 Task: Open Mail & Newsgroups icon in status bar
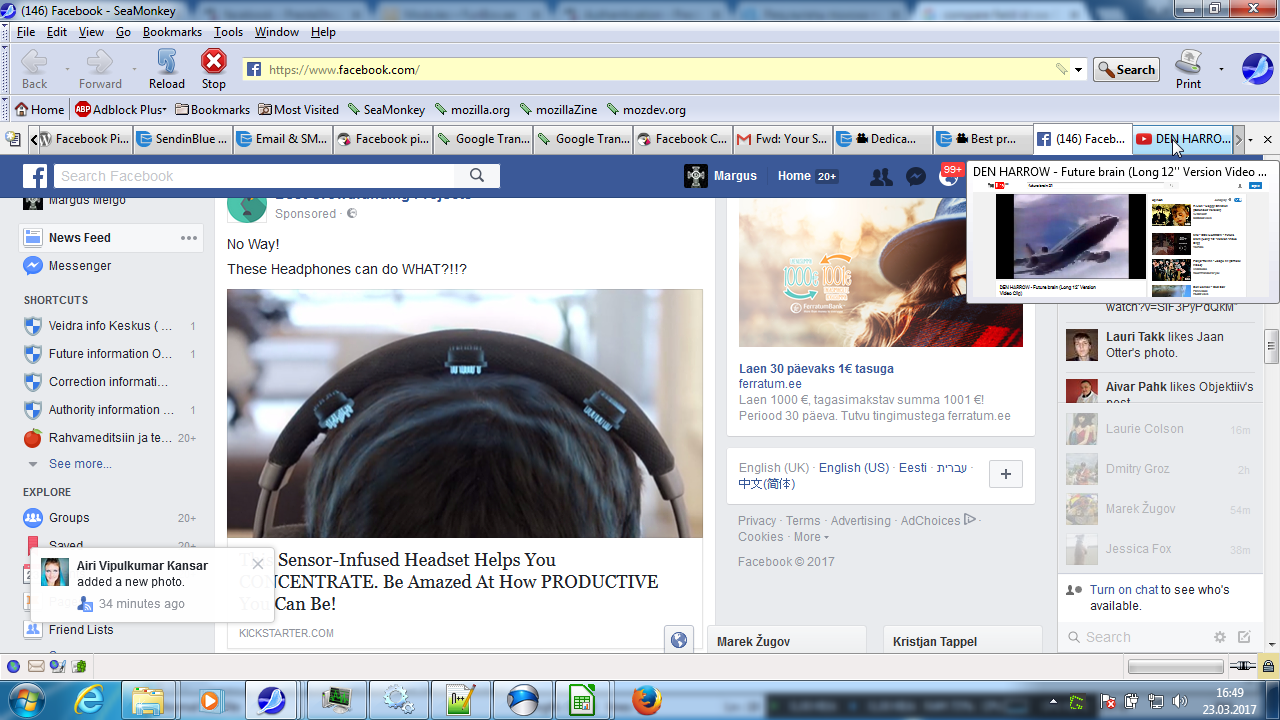[35, 666]
